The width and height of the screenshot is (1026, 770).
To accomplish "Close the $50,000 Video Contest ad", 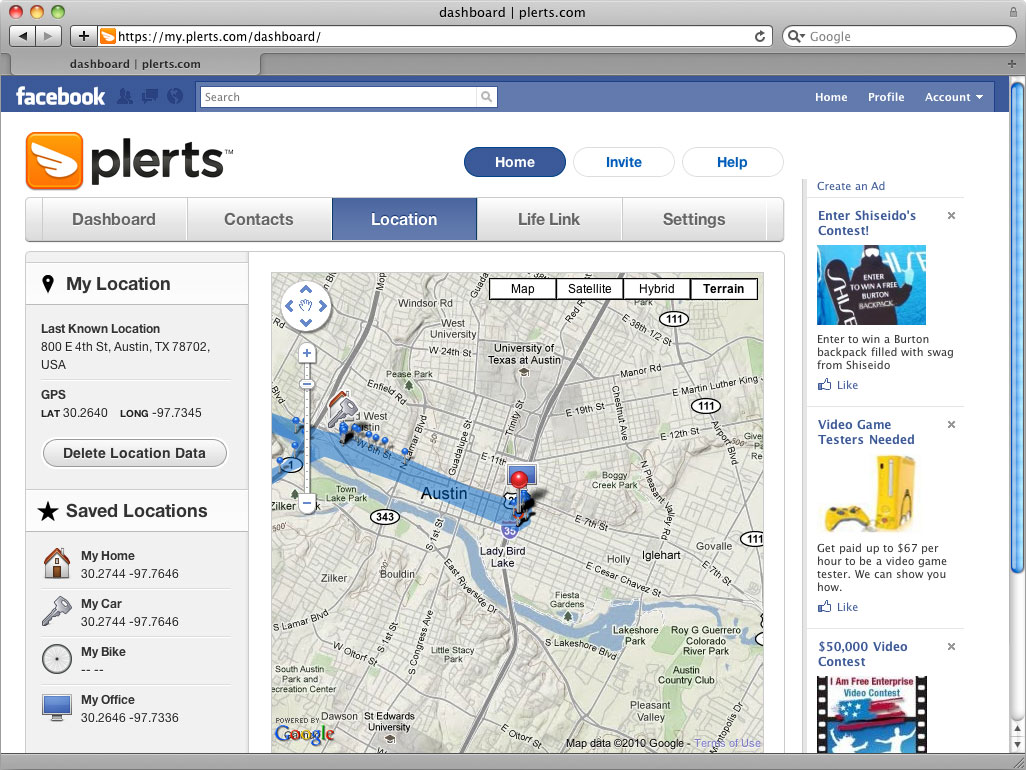I will (x=951, y=646).
